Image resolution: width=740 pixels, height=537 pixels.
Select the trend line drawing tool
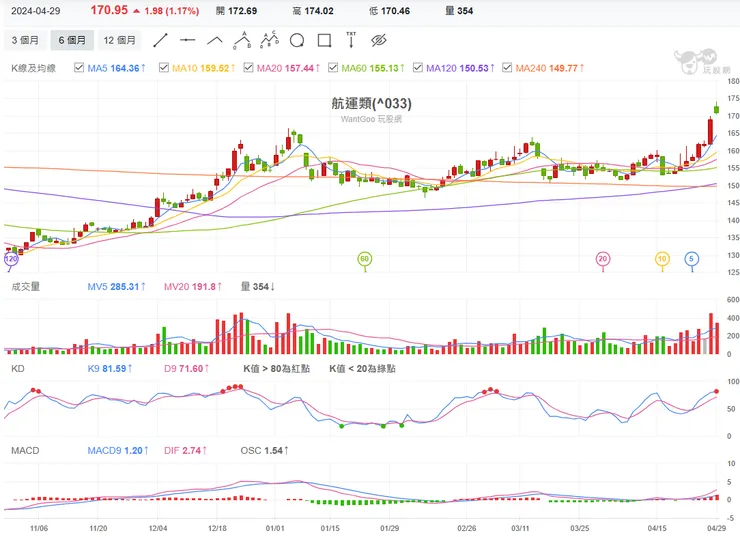(160, 41)
